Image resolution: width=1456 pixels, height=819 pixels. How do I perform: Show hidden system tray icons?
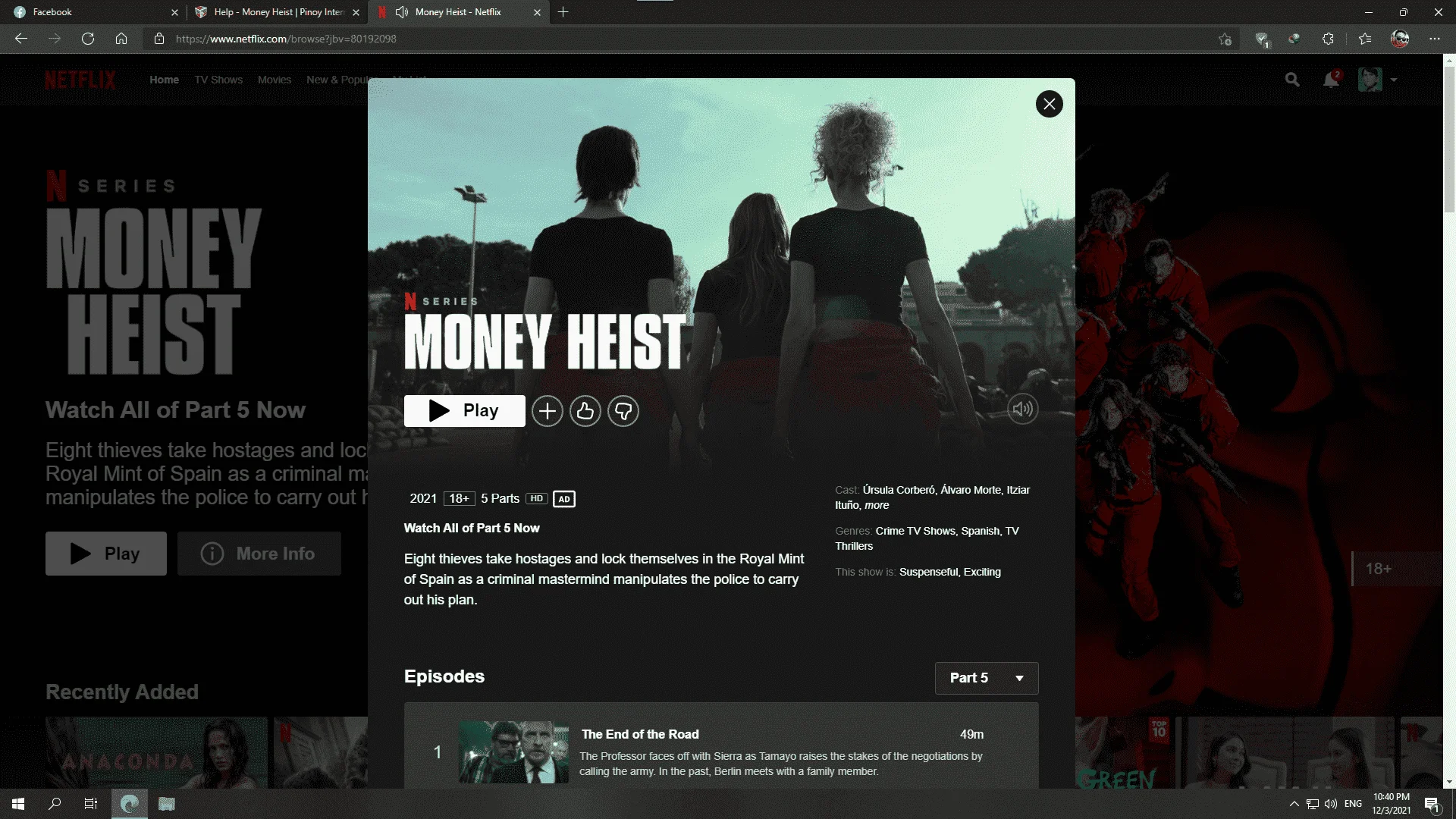(1294, 804)
